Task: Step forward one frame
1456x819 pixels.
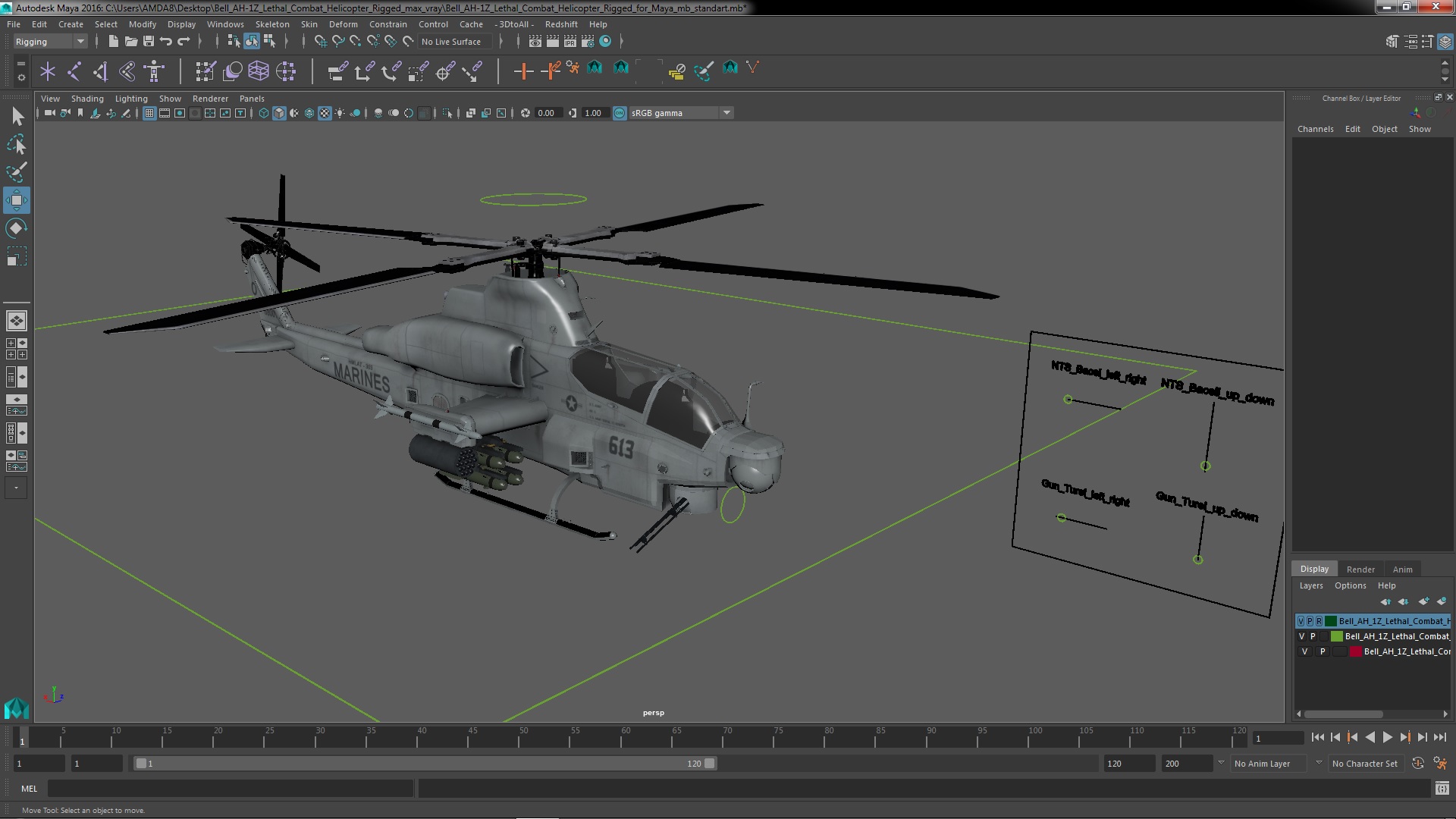Action: pos(1422,737)
